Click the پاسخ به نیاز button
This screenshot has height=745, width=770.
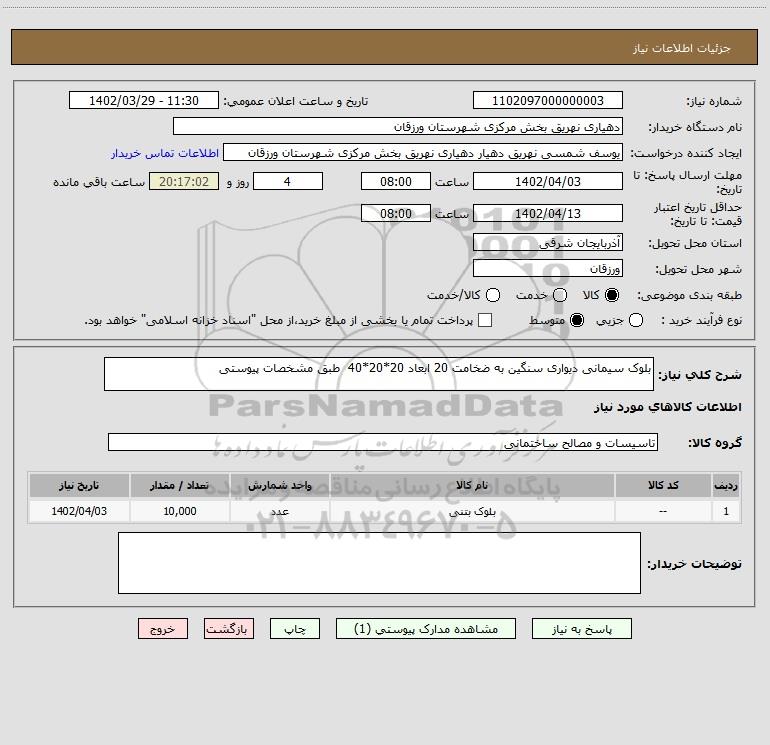click(582, 629)
